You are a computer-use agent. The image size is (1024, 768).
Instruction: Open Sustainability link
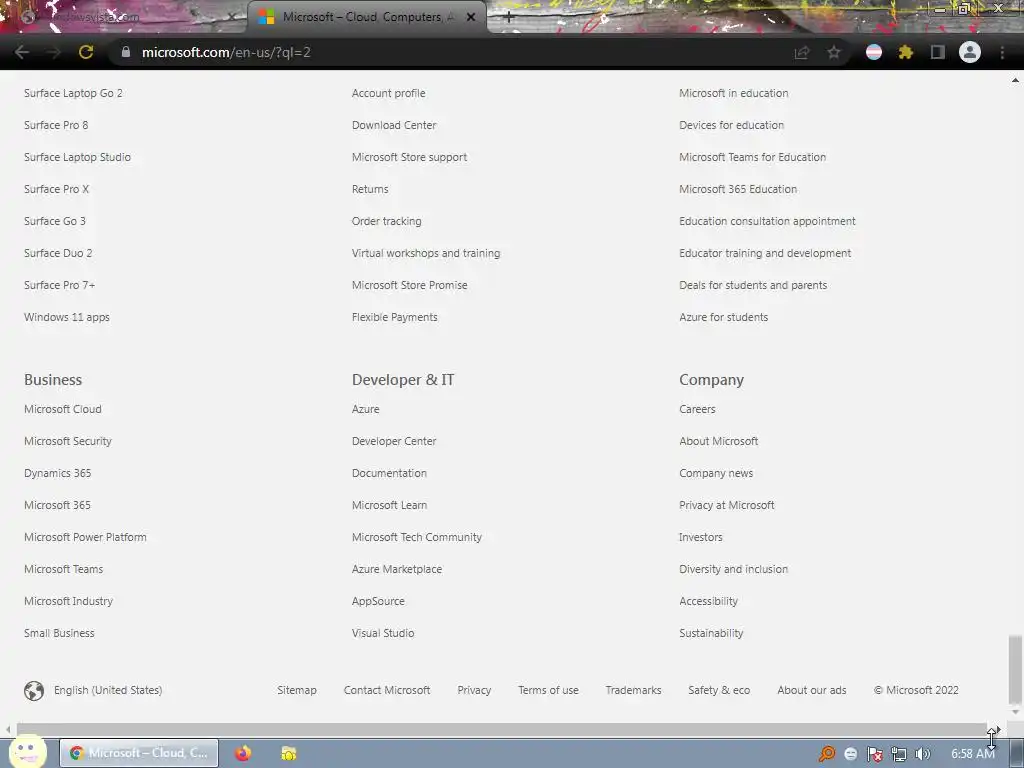click(x=711, y=633)
